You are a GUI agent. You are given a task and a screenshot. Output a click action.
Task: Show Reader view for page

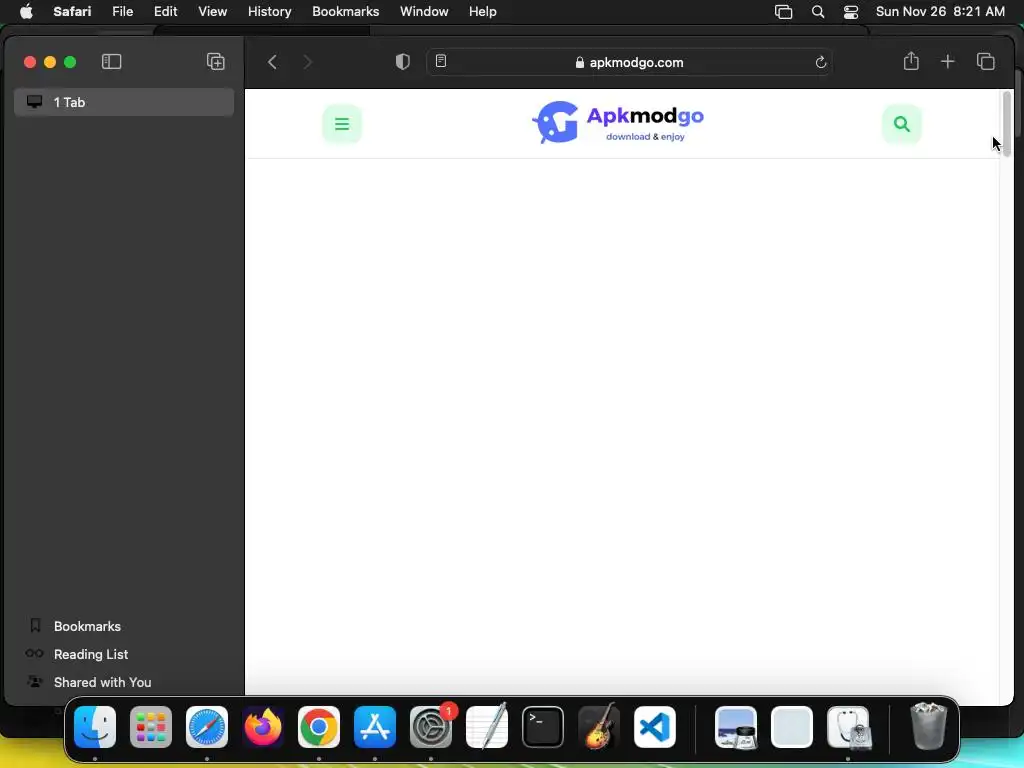point(441,61)
